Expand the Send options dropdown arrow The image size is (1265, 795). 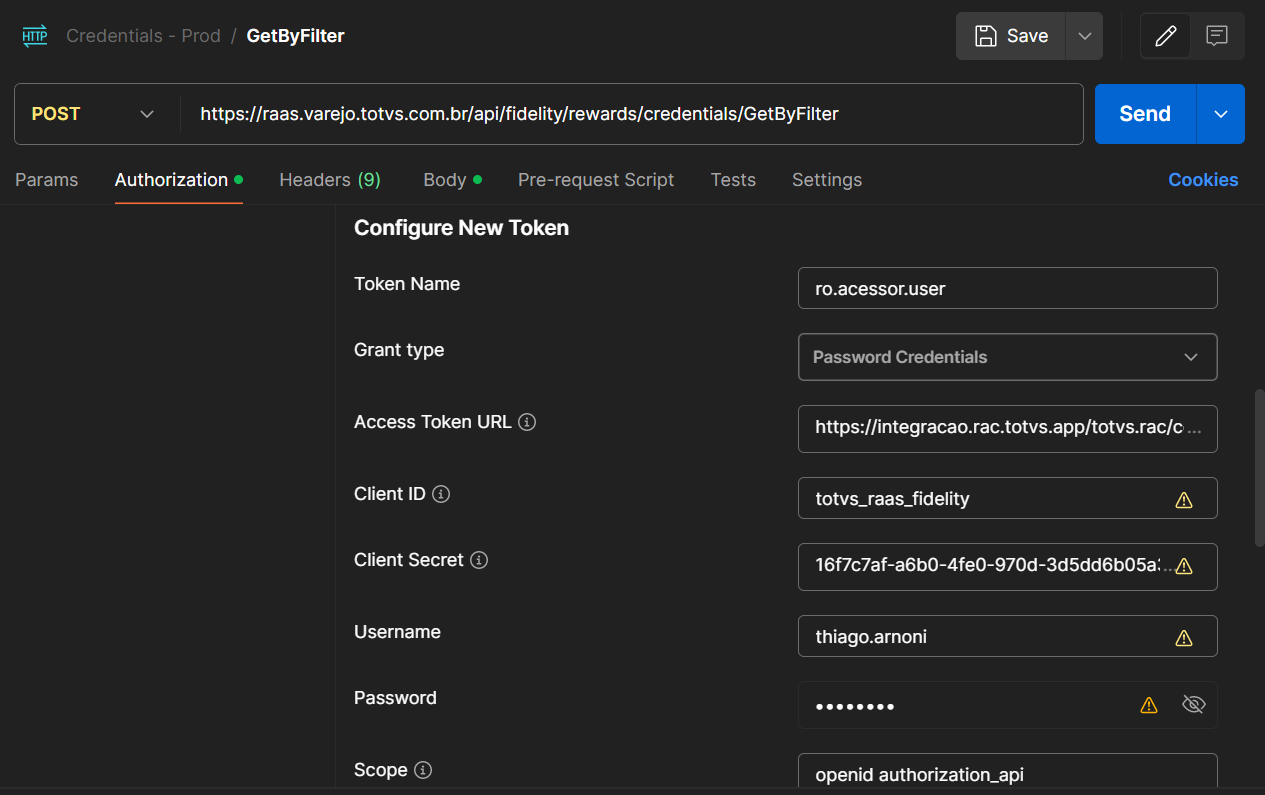point(1221,114)
